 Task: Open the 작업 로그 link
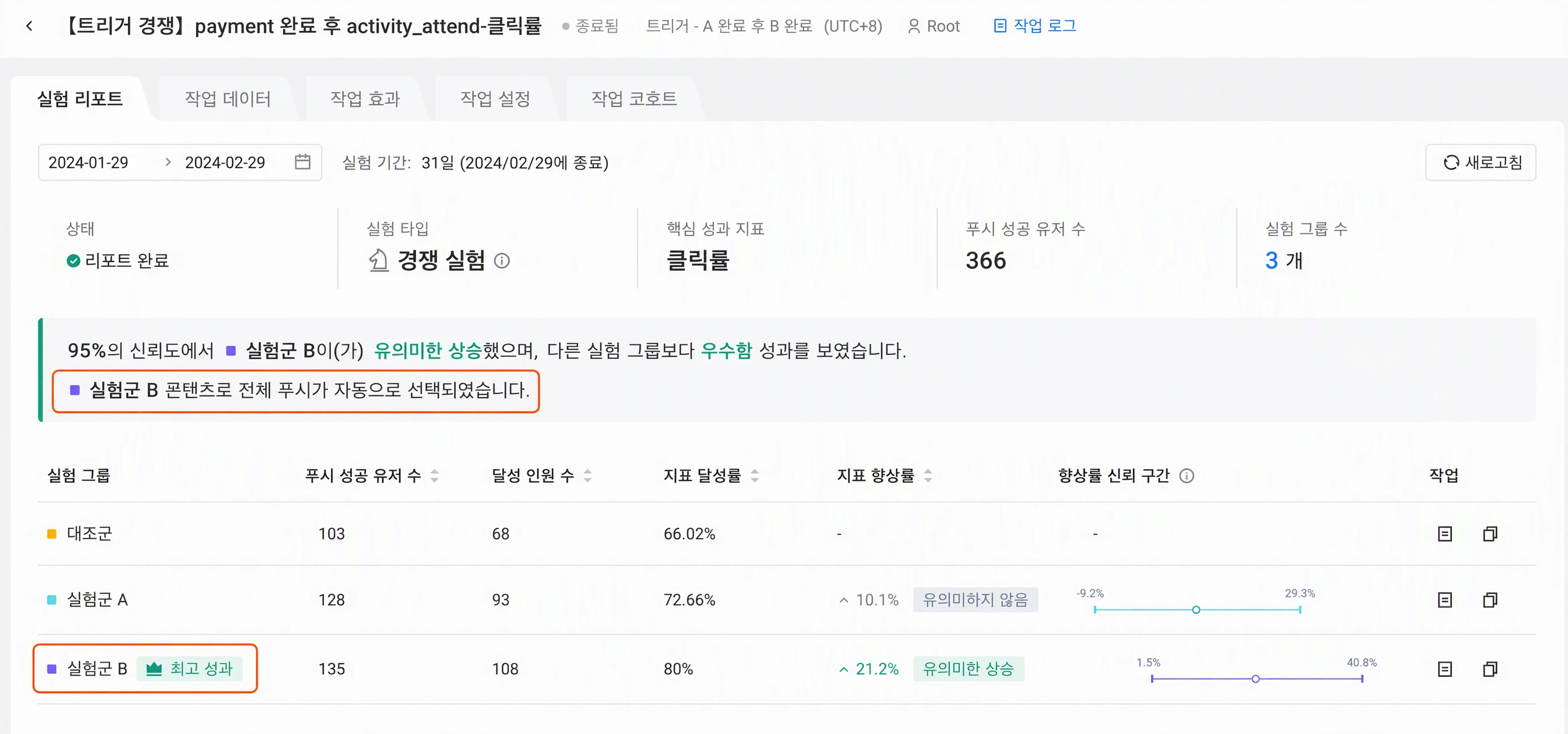1035,26
